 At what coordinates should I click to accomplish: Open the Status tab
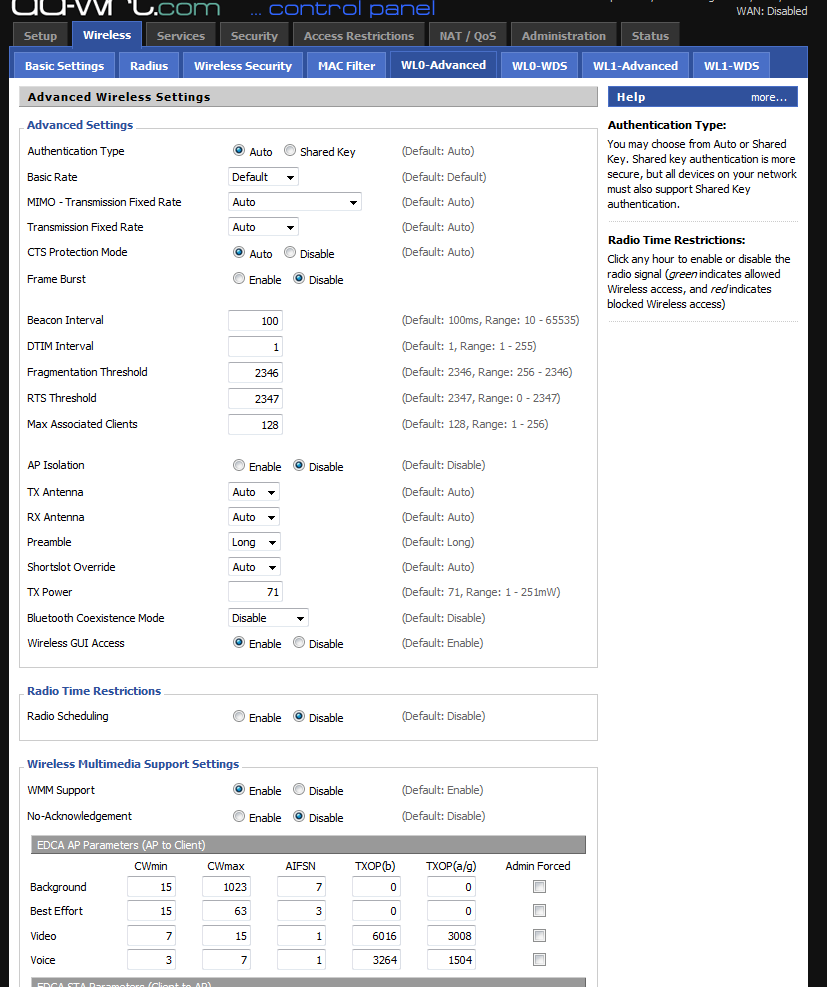[x=650, y=36]
